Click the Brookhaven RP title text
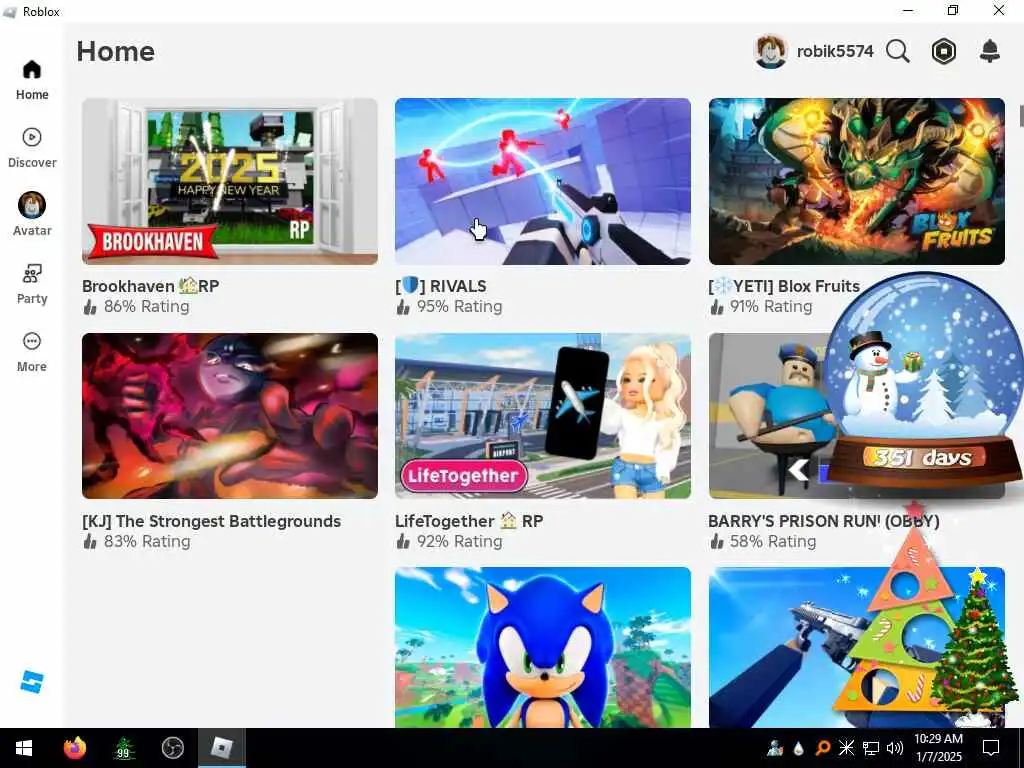 [151, 286]
